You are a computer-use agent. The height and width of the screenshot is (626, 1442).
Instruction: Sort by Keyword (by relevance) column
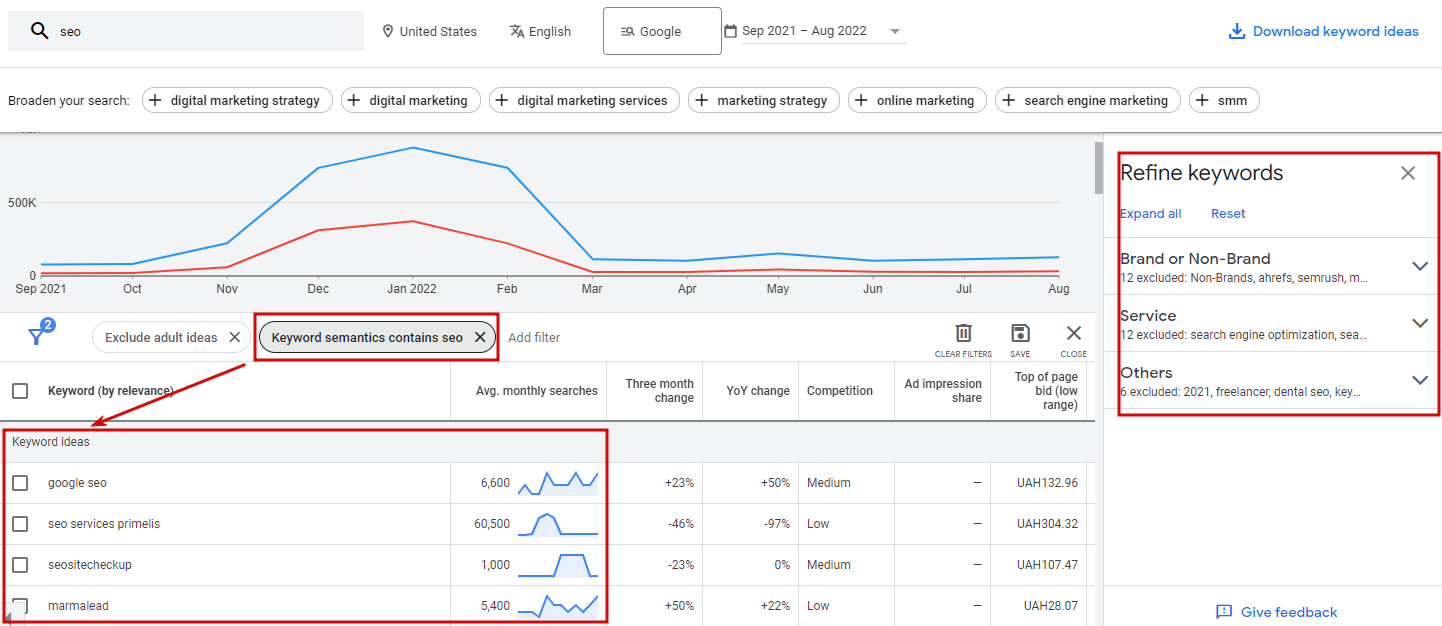coord(111,391)
